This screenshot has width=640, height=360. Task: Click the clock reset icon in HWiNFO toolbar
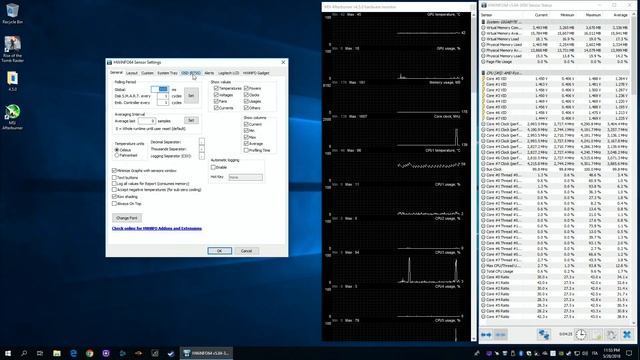[x=580, y=335]
